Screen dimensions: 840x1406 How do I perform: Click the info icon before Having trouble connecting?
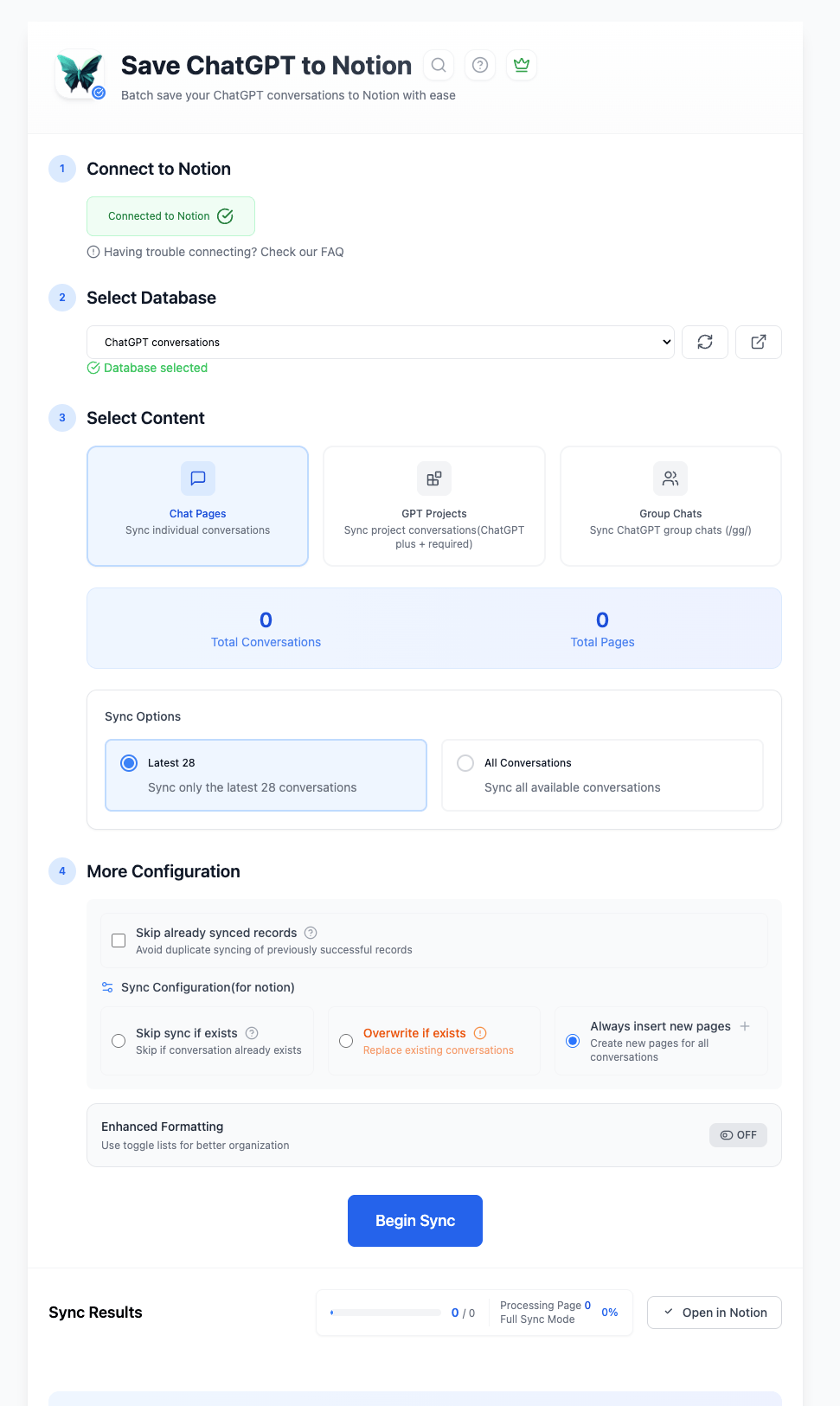coord(93,252)
